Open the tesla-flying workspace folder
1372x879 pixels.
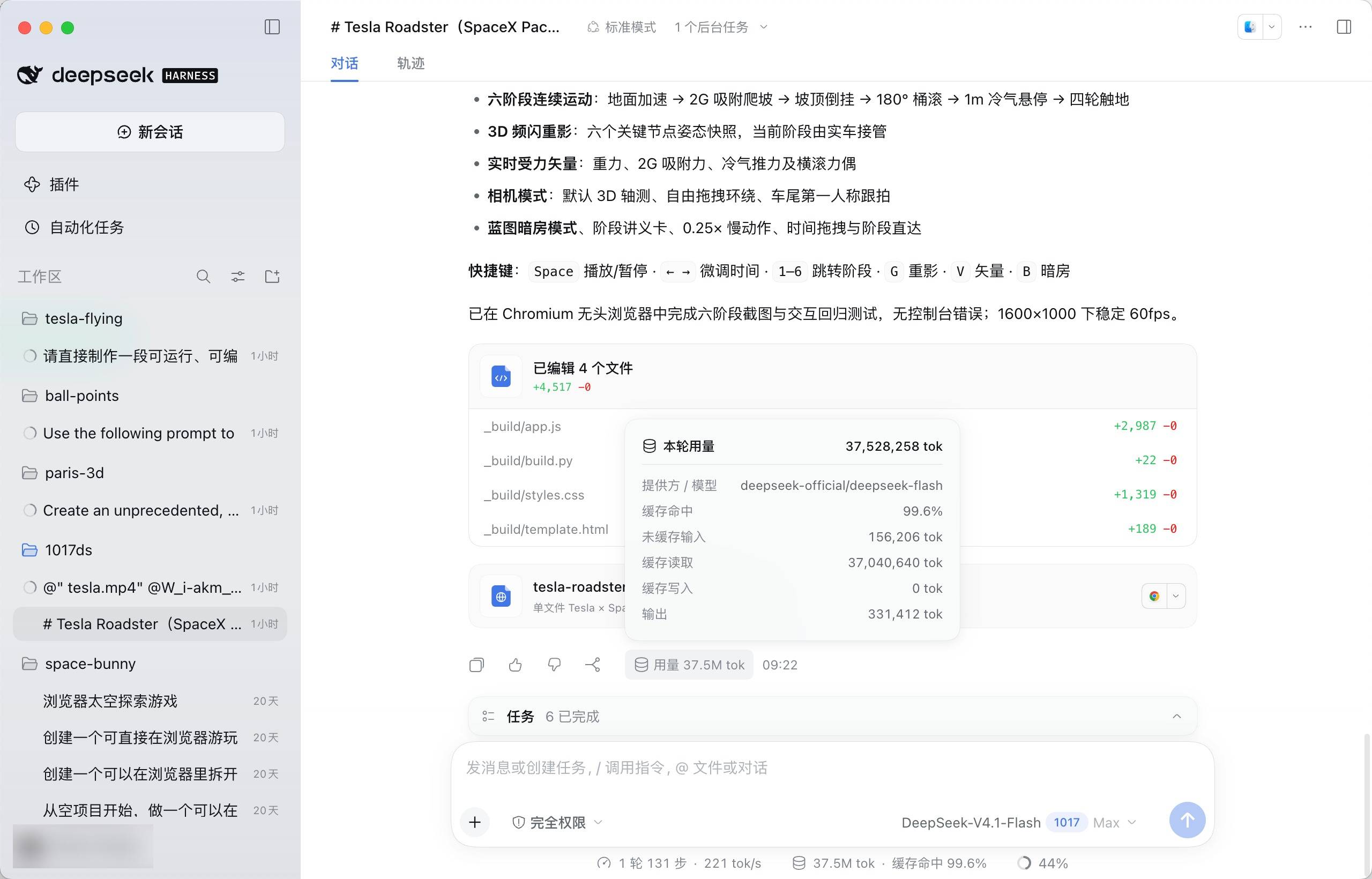click(150, 318)
